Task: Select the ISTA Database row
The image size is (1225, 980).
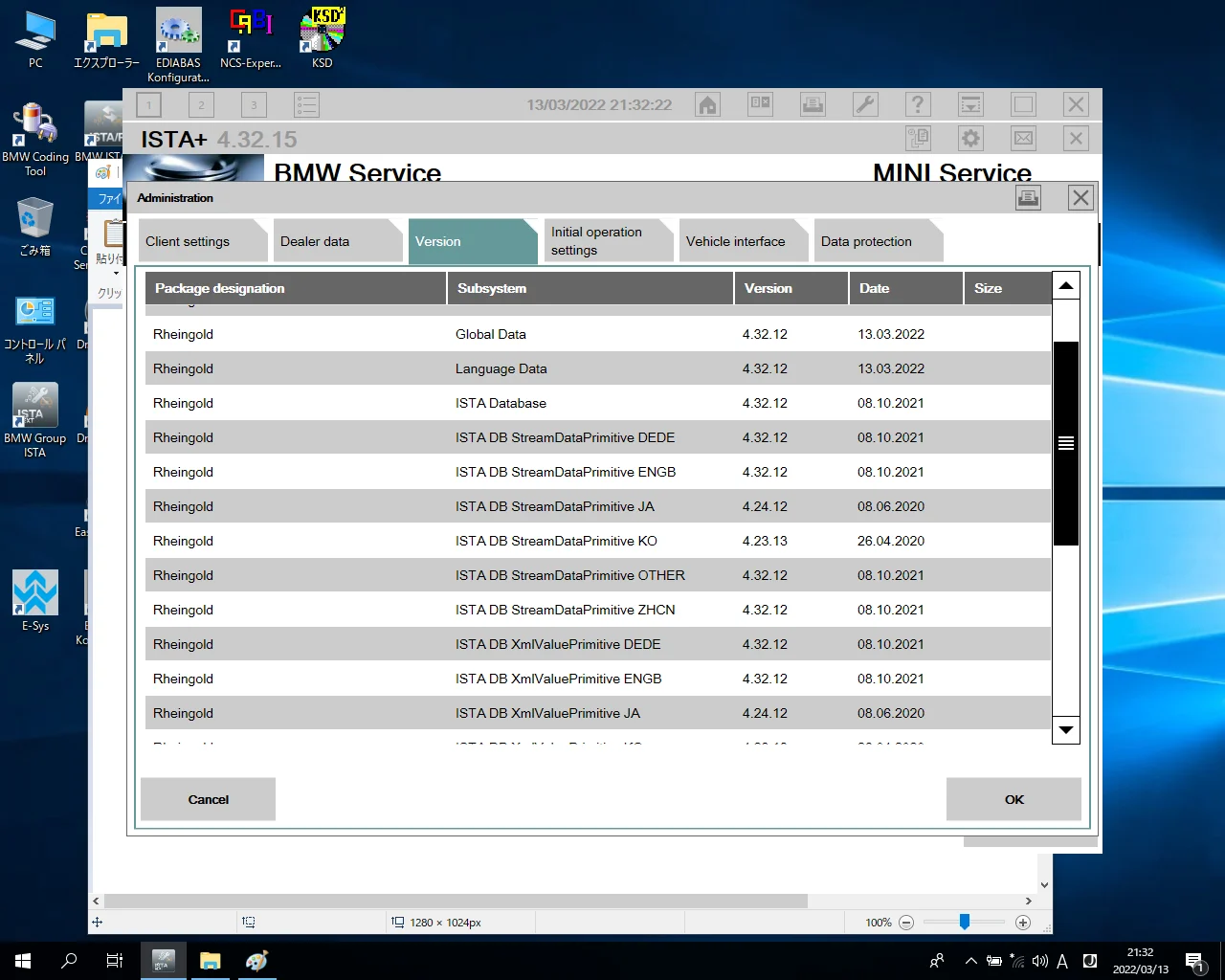Action: click(598, 403)
